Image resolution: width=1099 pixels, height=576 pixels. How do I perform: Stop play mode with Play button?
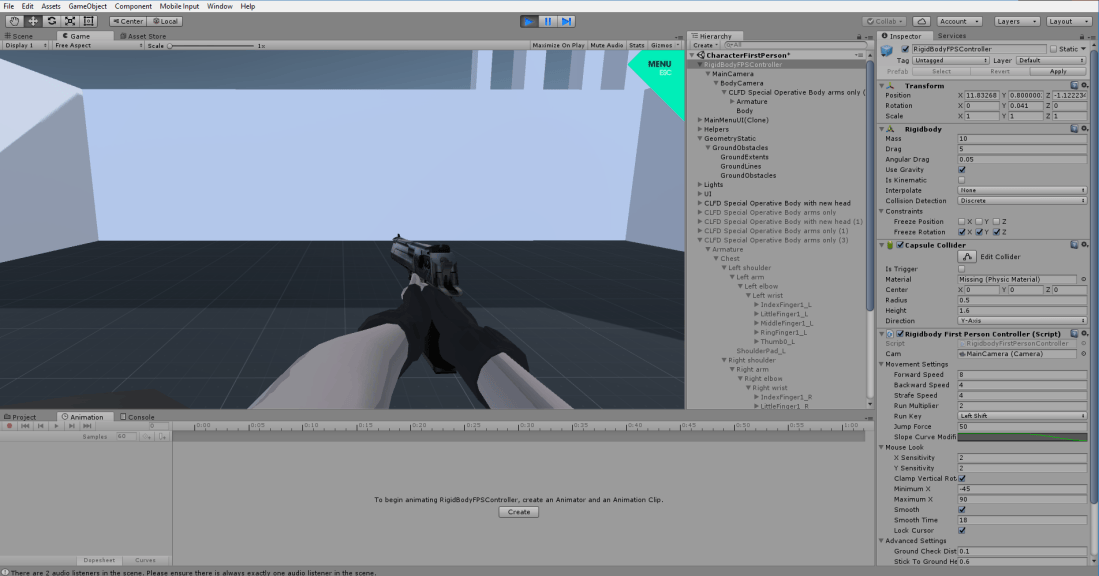[x=529, y=22]
